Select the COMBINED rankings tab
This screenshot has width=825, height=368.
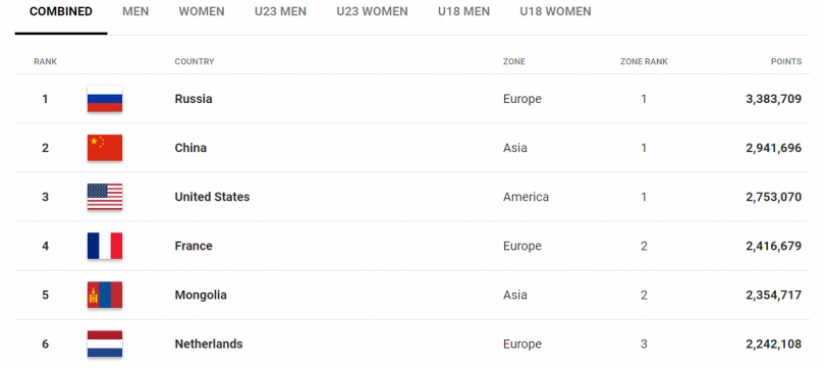(x=61, y=12)
